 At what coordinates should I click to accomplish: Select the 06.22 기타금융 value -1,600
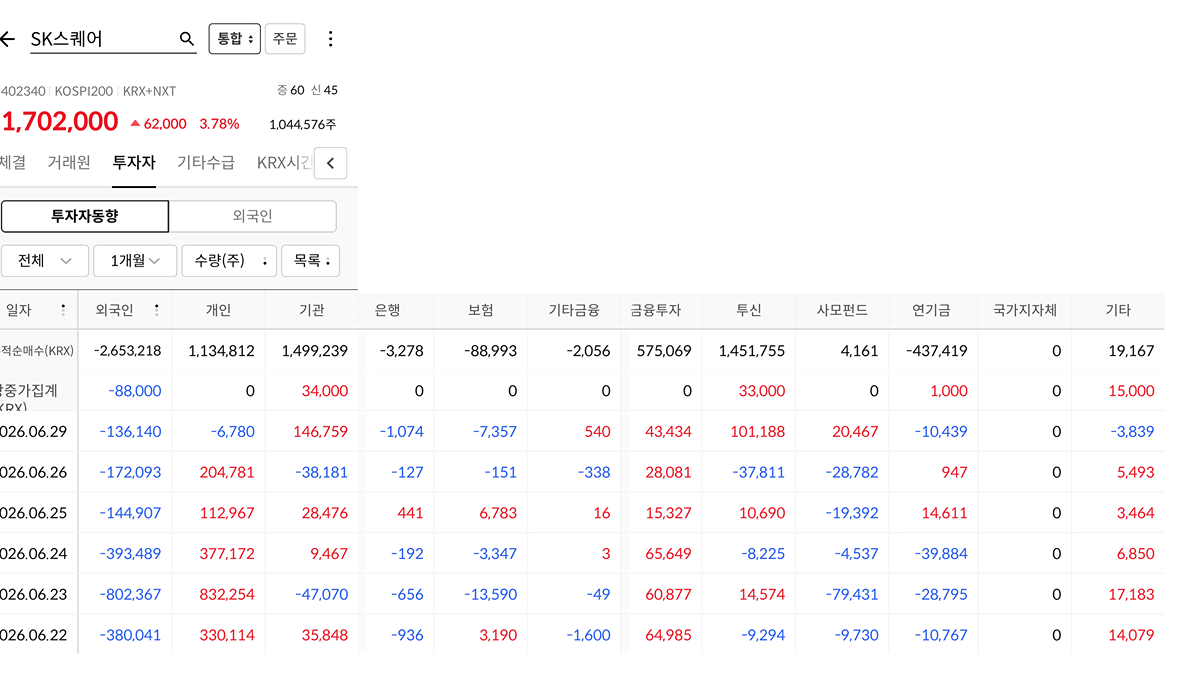pyautogui.click(x=589, y=635)
